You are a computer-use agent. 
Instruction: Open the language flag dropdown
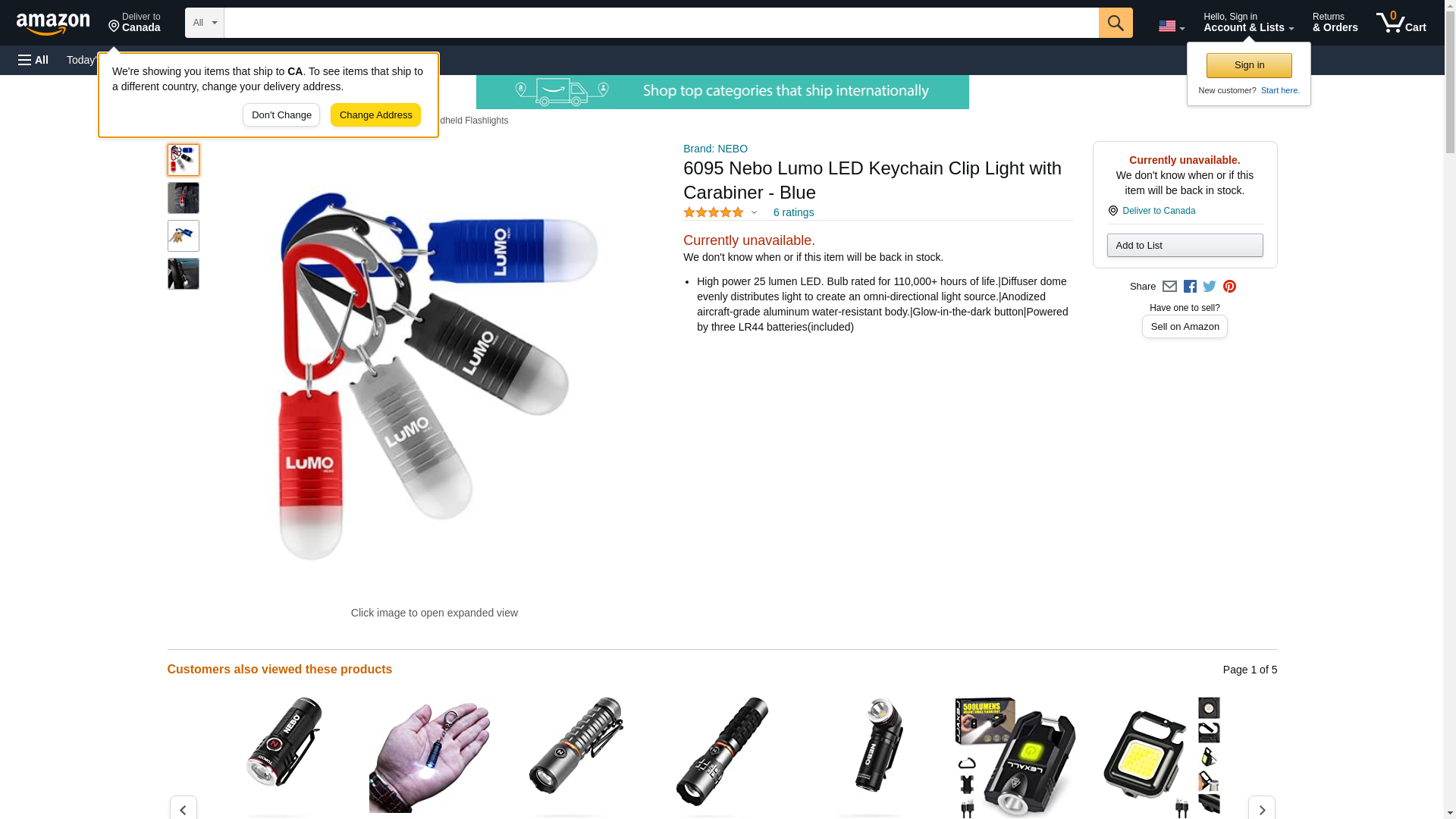click(x=1172, y=26)
